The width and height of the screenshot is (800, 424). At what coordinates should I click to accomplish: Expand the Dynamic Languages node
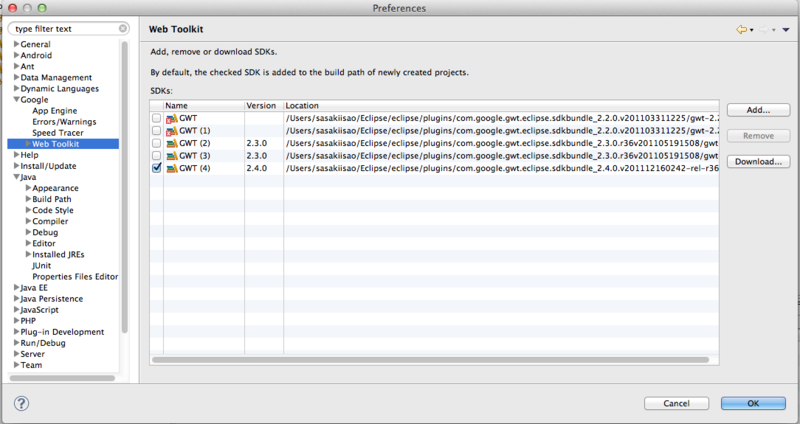point(16,88)
